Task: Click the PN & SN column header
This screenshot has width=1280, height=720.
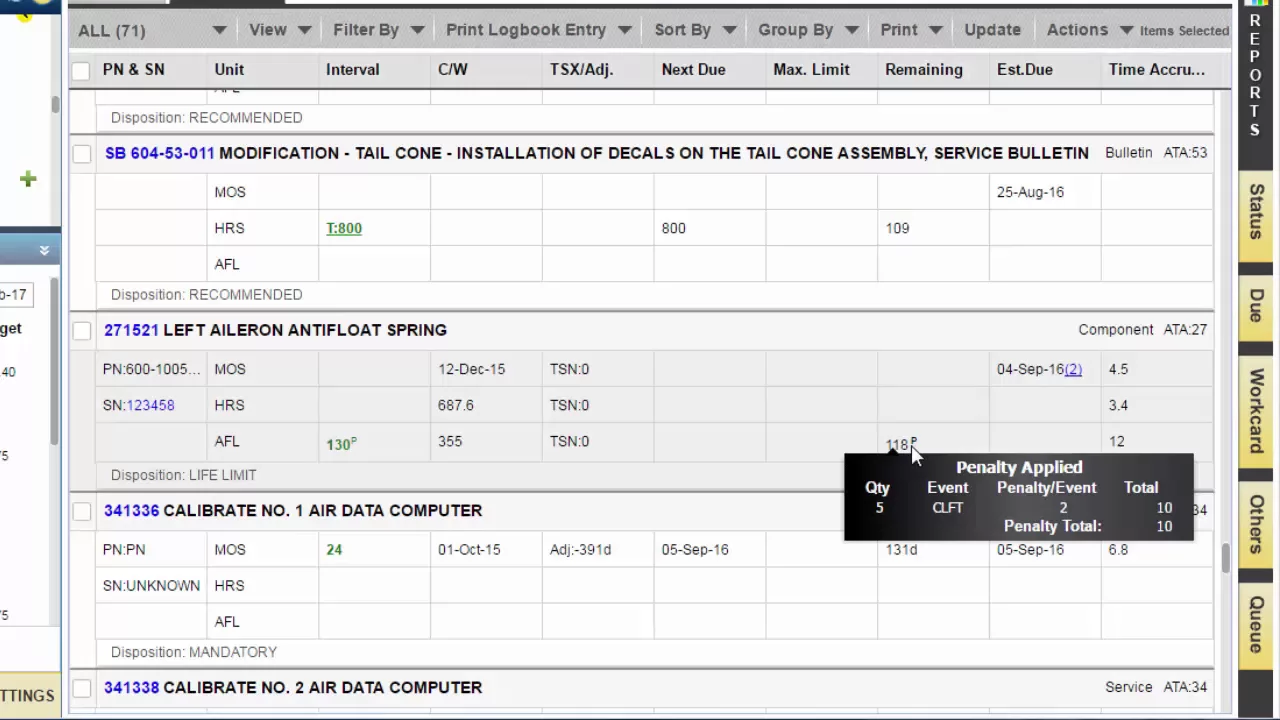Action: click(134, 70)
